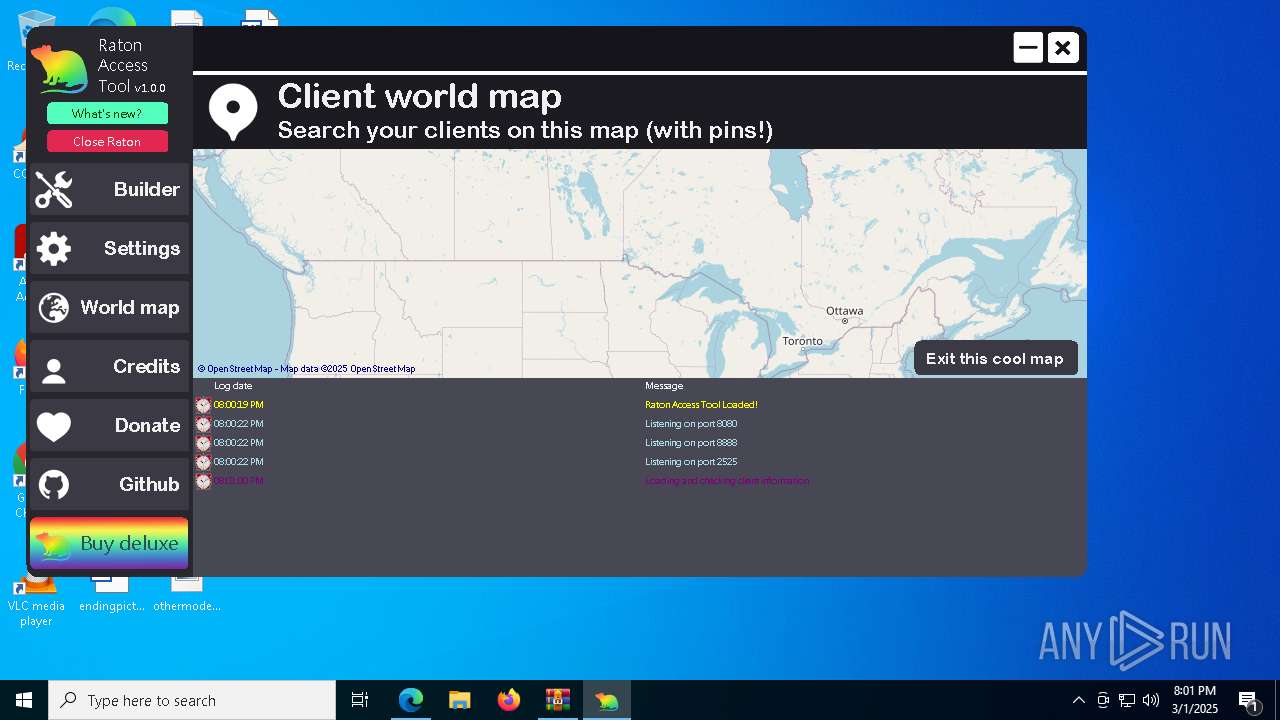Open the network tray icon

[x=1127, y=700]
